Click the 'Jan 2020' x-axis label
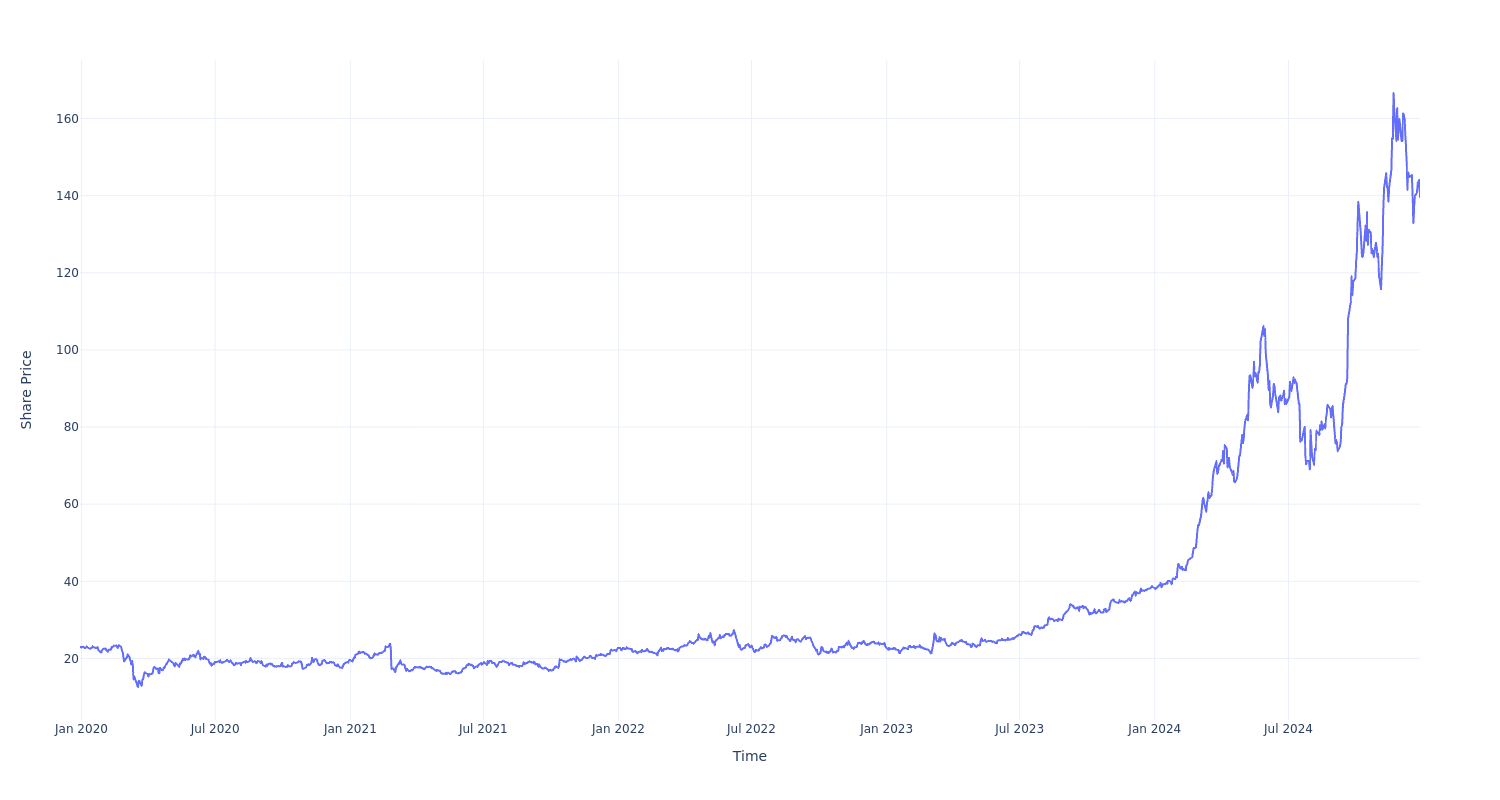The image size is (1500, 800). 81,729
